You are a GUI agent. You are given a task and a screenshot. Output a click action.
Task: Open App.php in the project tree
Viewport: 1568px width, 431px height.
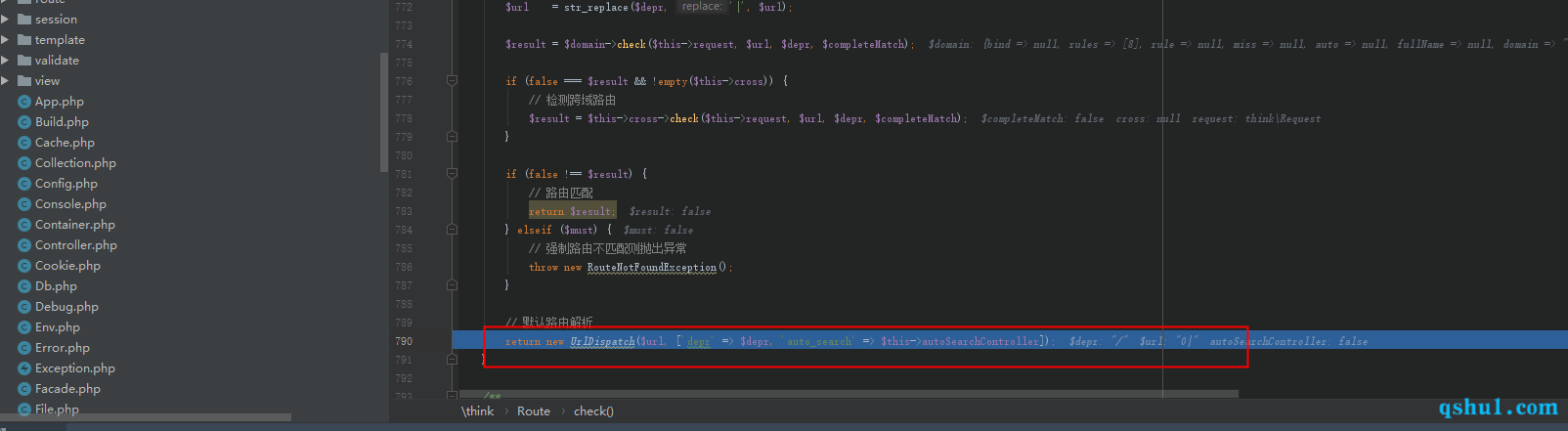(x=60, y=102)
